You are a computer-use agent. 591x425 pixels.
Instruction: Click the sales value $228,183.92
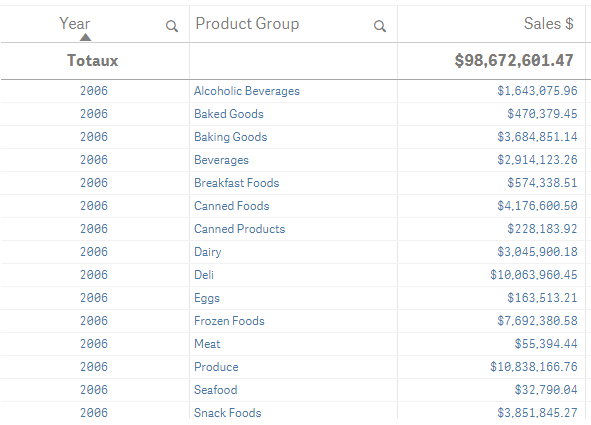(542, 229)
